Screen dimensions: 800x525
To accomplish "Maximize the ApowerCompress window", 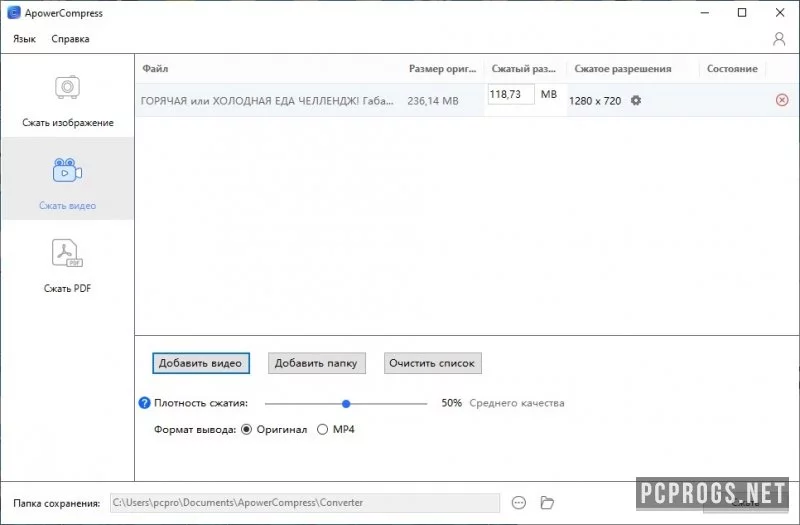I will [x=742, y=13].
